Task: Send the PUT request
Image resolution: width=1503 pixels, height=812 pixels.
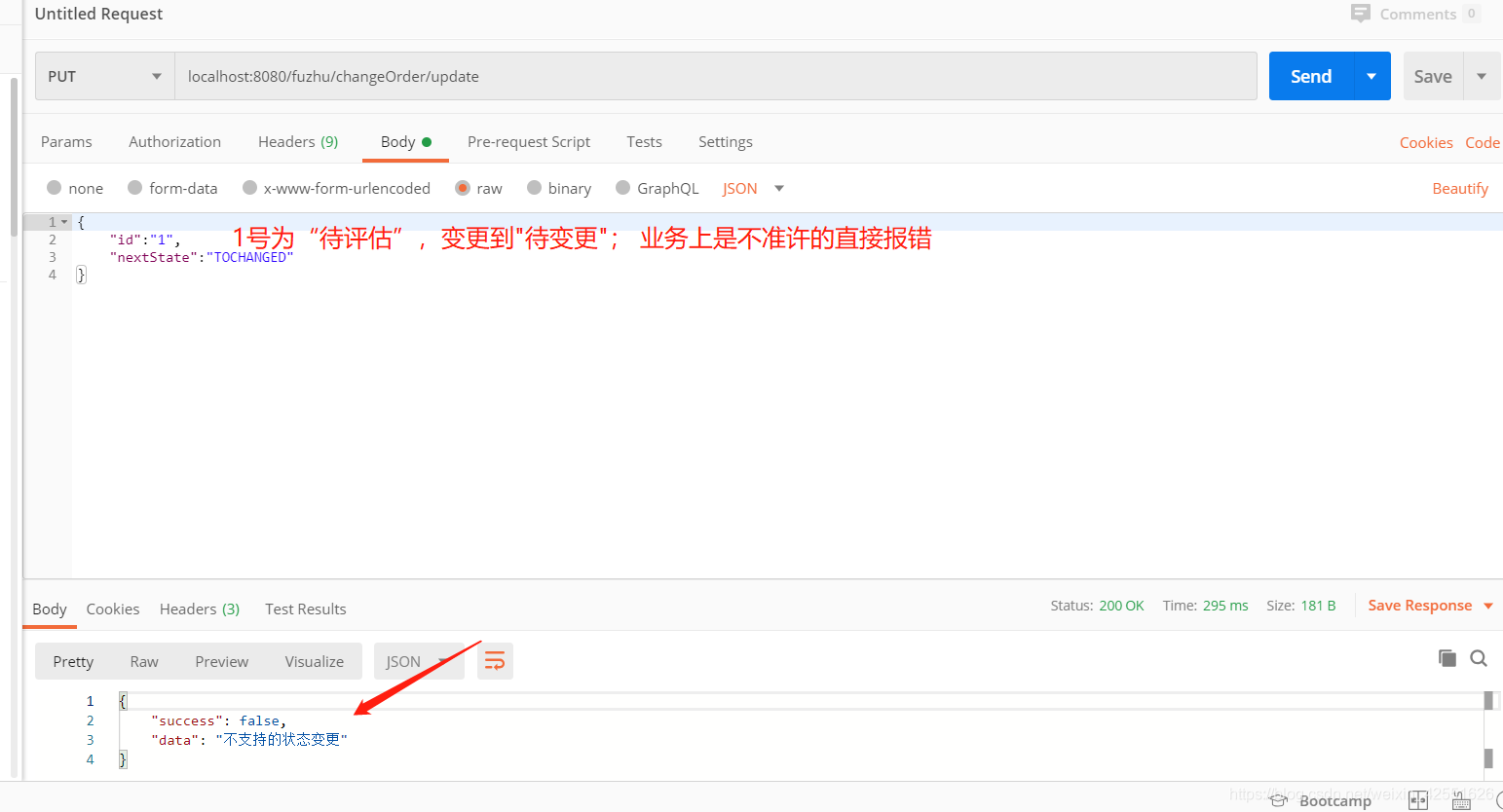Action: point(1311,76)
